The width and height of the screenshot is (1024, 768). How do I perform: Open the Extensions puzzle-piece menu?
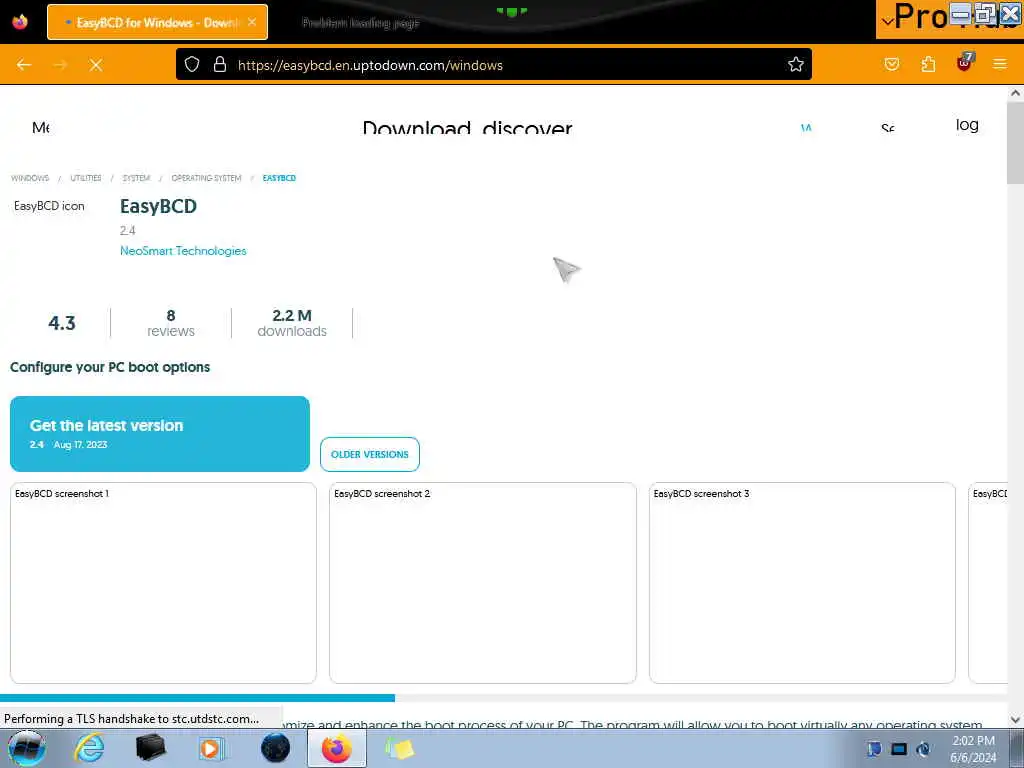click(x=928, y=64)
